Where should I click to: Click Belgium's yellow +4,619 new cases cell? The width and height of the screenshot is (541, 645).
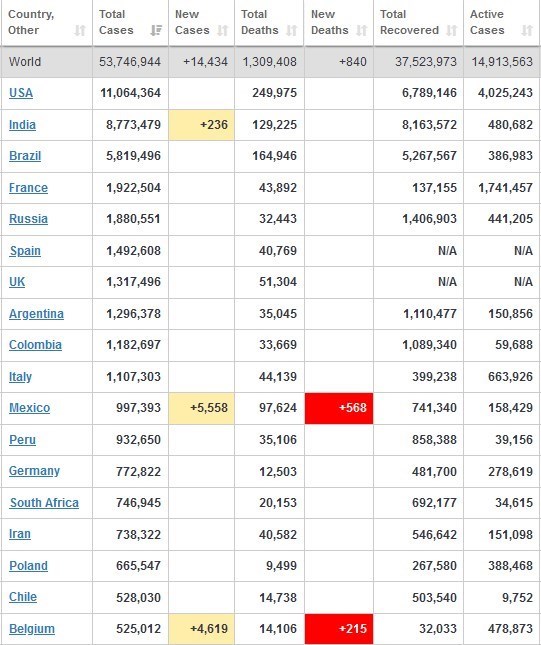202,629
